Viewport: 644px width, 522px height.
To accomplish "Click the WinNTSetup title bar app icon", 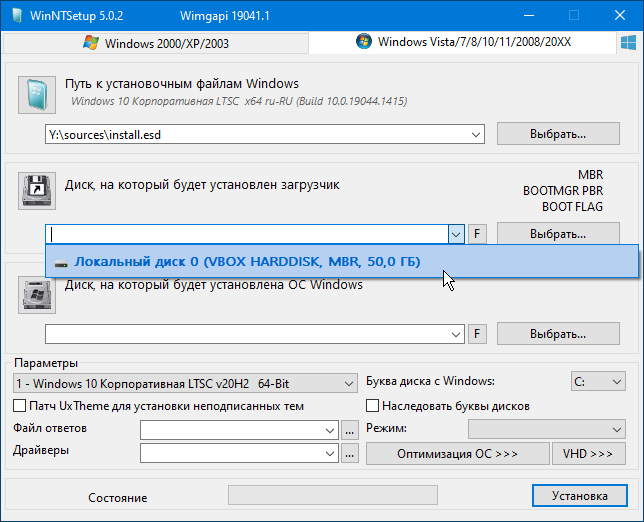I will tap(17, 16).
